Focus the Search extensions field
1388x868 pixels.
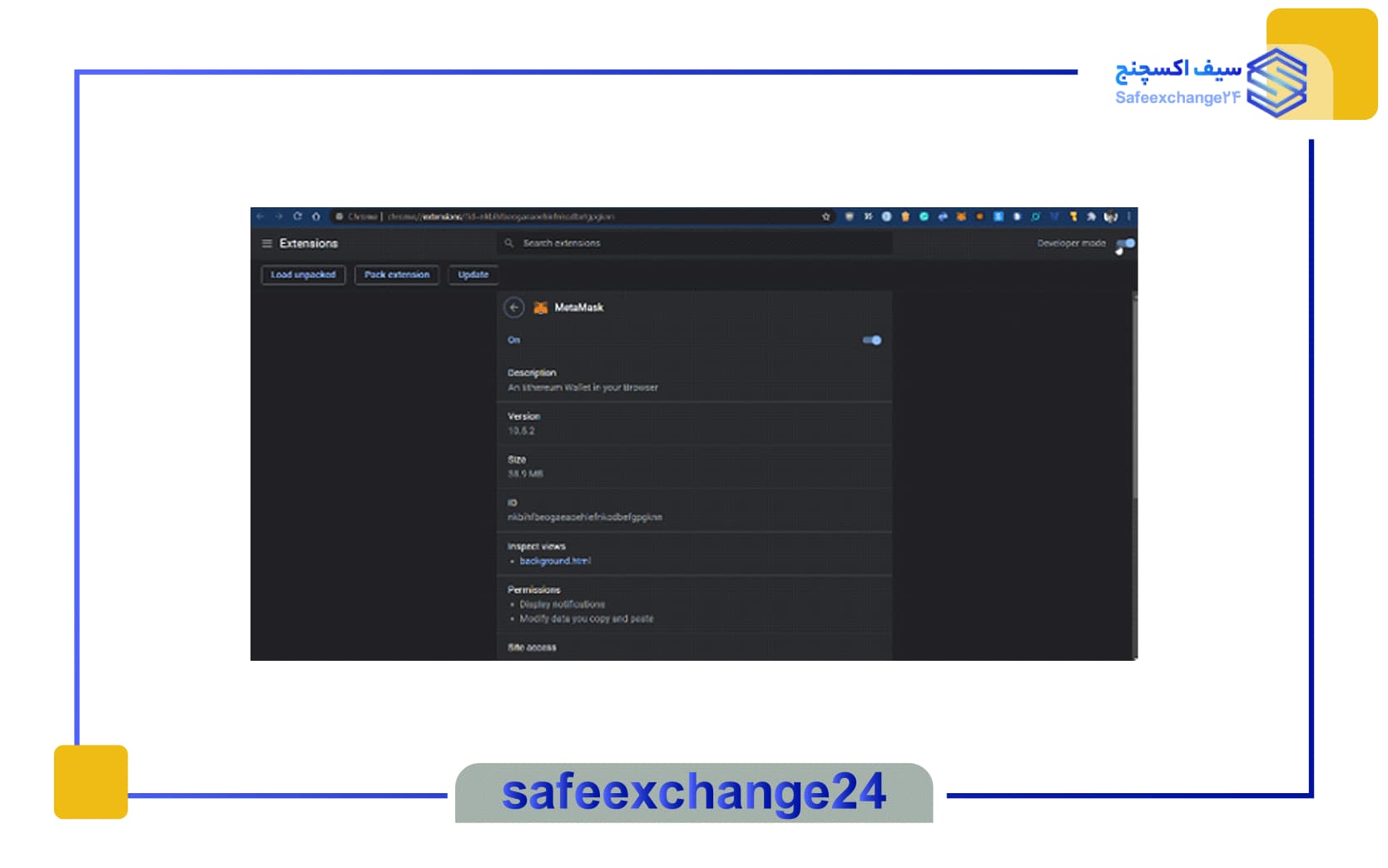click(x=695, y=243)
